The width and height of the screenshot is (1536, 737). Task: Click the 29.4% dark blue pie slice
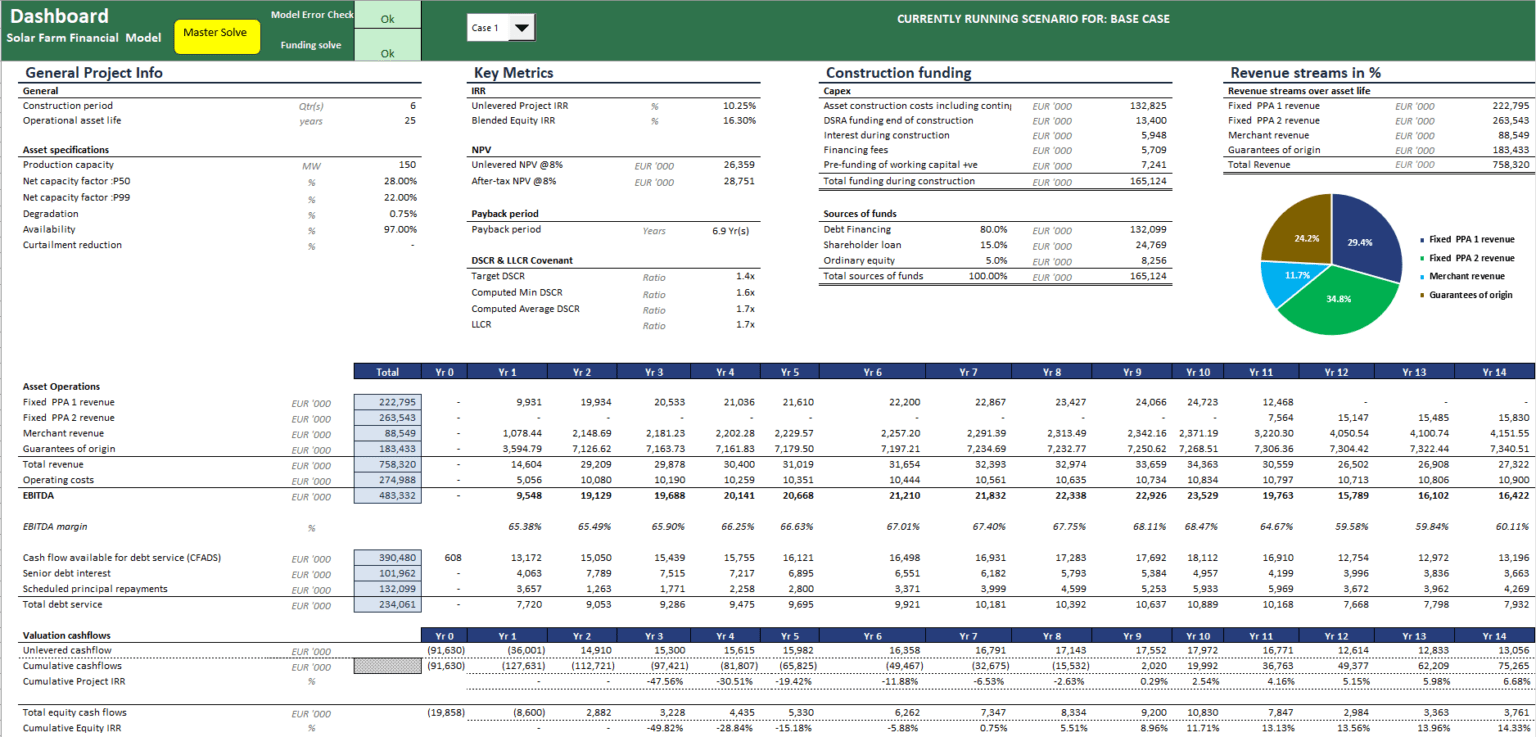coord(1360,242)
